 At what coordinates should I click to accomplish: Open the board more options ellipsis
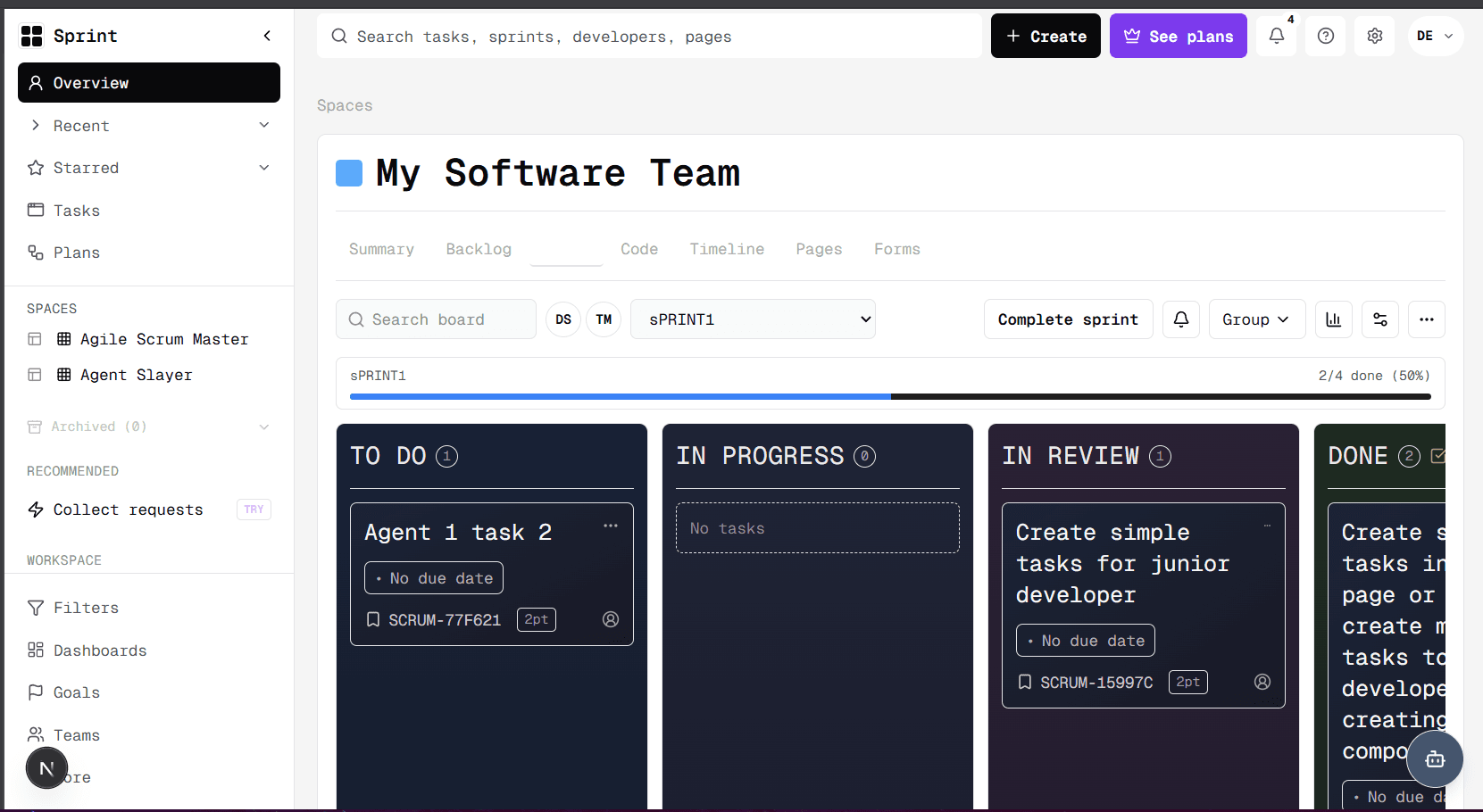coord(1427,319)
